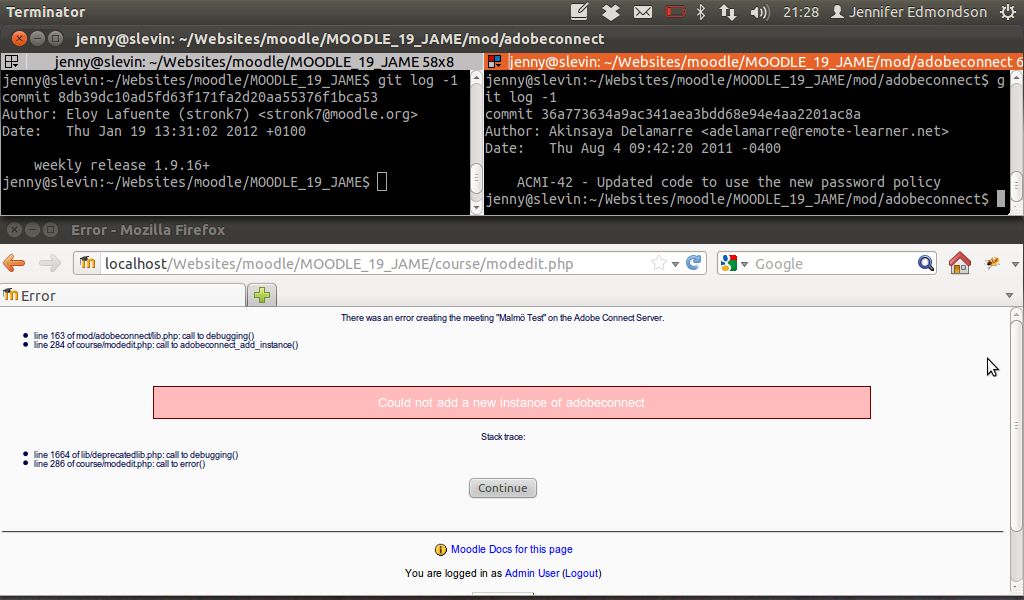The width and height of the screenshot is (1024, 600).
Task: Click "ACMI-42 - Updated code" commit message
Action: [x=729, y=182]
